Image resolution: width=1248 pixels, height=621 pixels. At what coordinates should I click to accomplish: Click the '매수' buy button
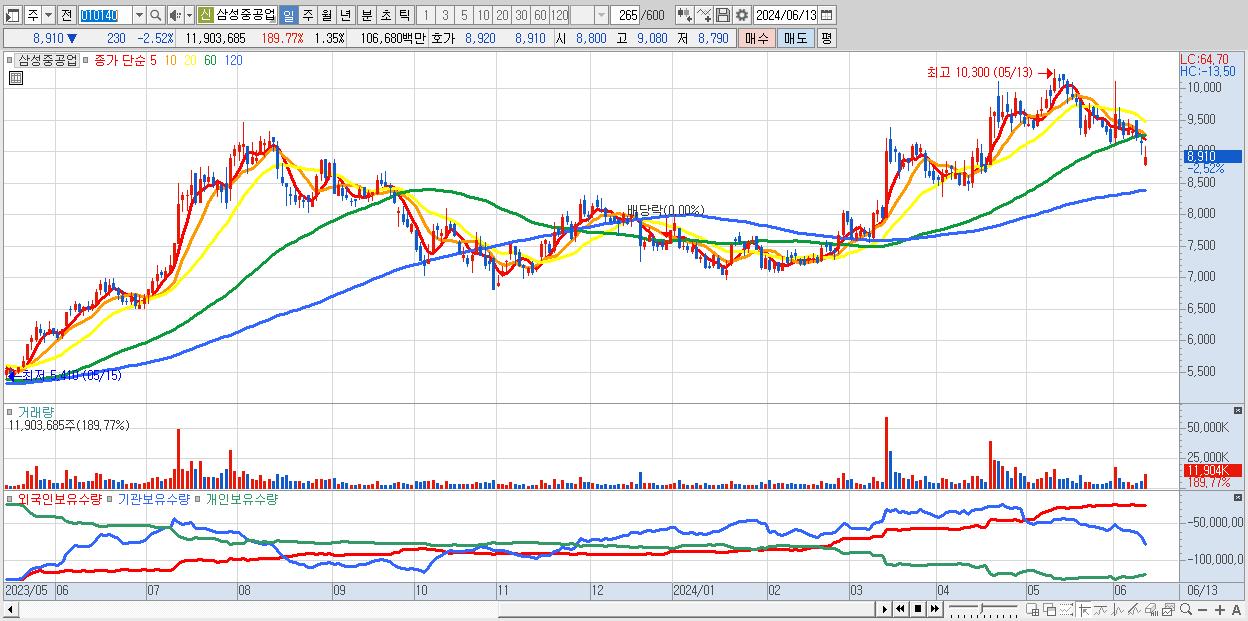(x=757, y=38)
